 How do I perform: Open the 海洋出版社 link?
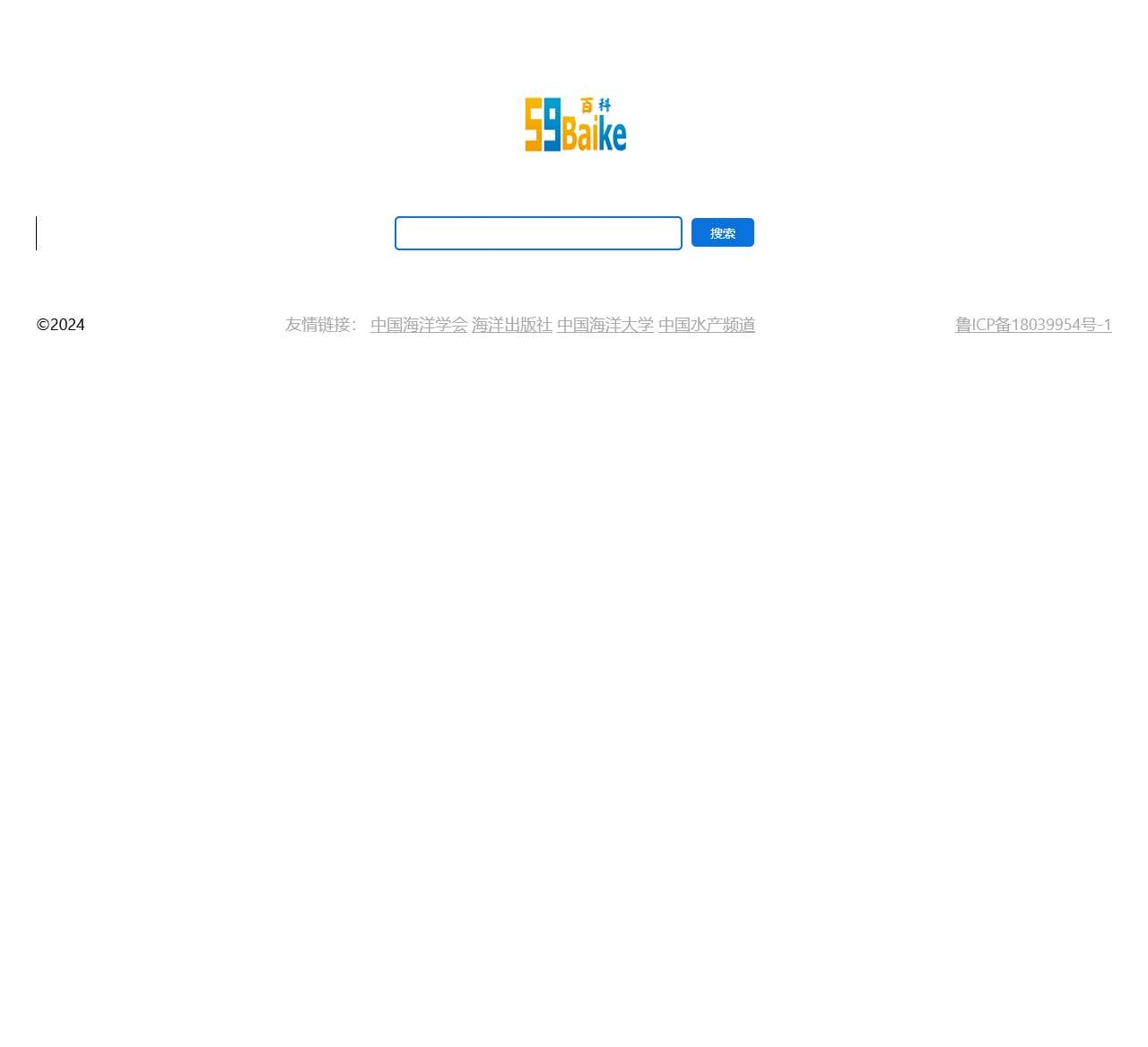(x=512, y=325)
